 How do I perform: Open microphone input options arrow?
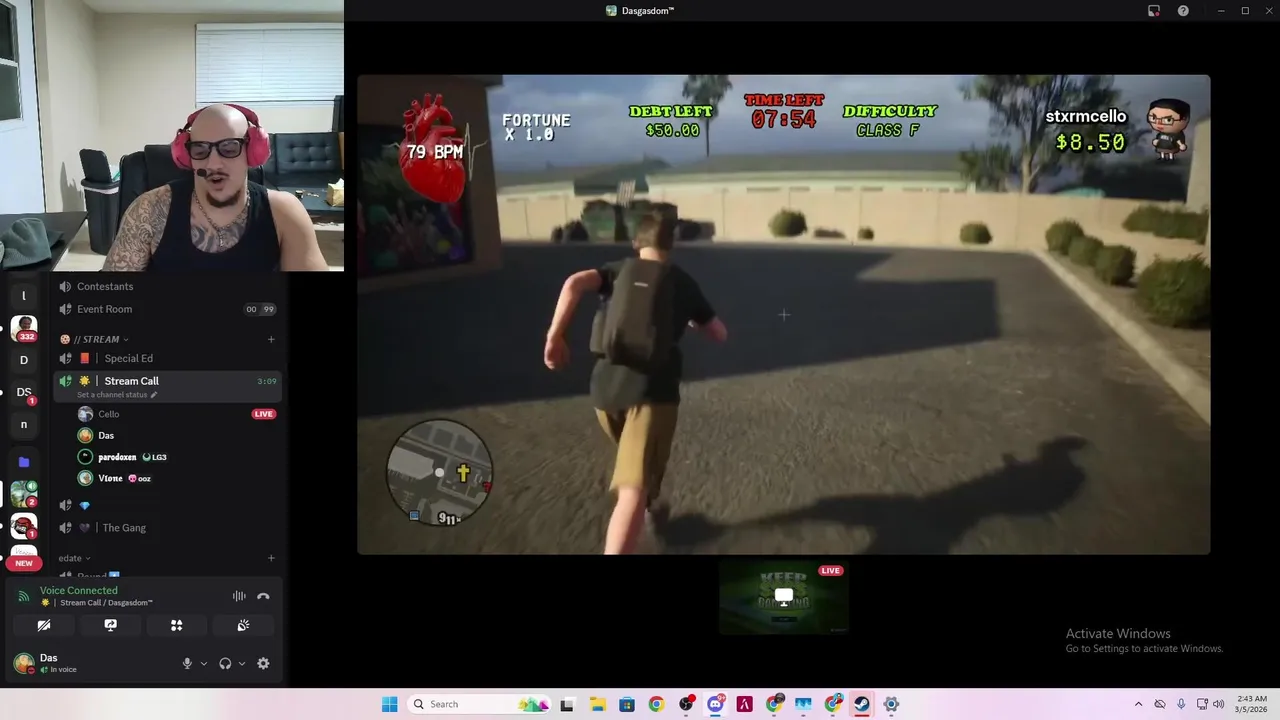coord(204,663)
